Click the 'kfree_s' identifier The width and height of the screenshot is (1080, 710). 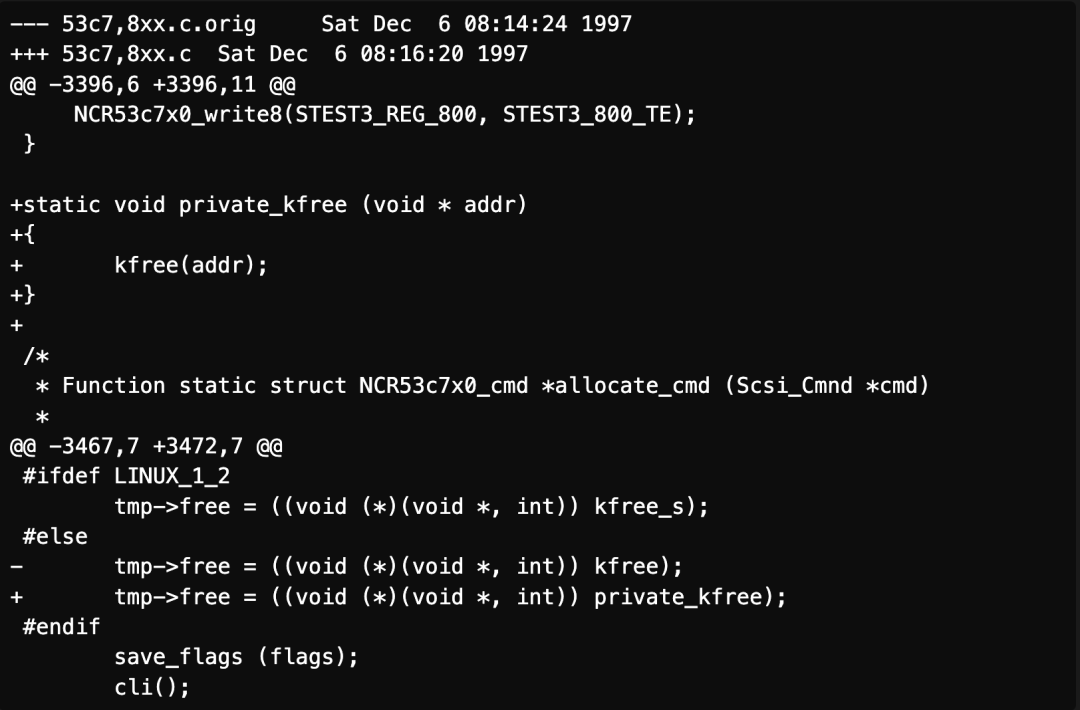click(639, 507)
